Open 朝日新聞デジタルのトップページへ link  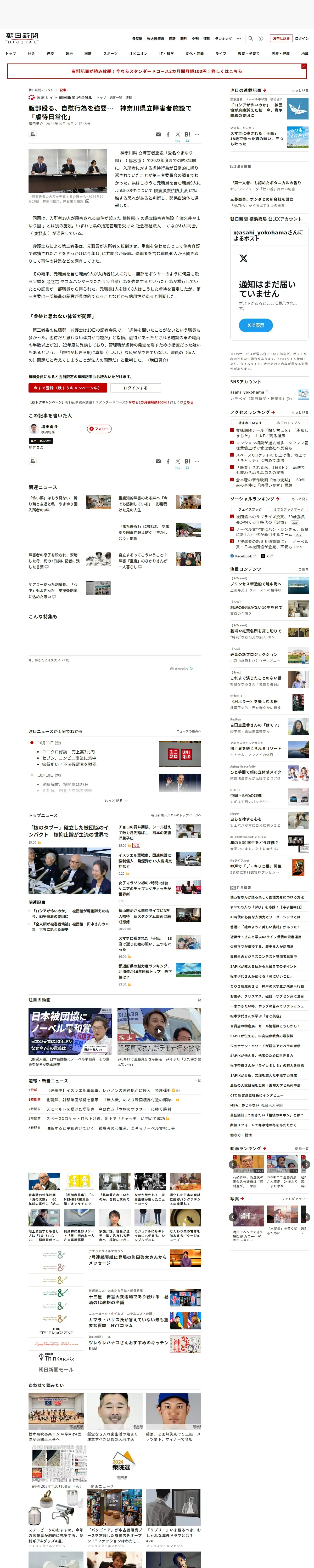click(176, 815)
